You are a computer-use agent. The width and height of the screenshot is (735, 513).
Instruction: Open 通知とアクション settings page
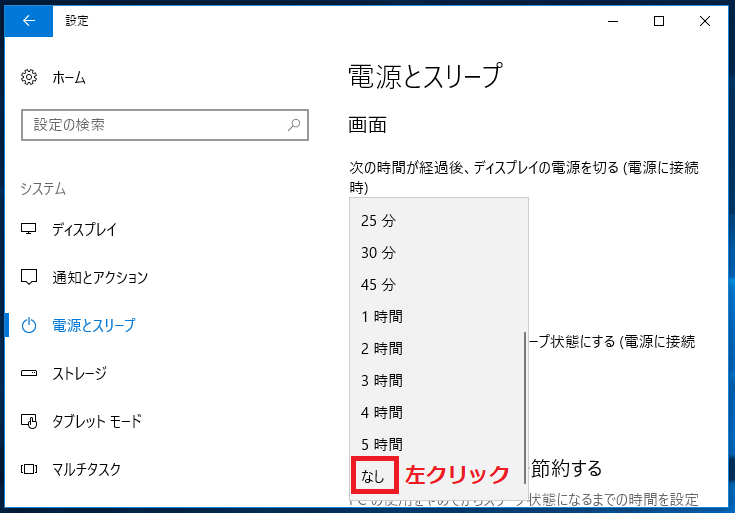point(100,278)
